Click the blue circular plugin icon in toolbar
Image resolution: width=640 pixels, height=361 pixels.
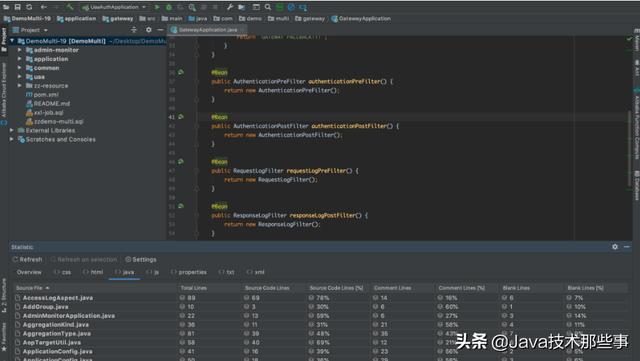point(291,7)
